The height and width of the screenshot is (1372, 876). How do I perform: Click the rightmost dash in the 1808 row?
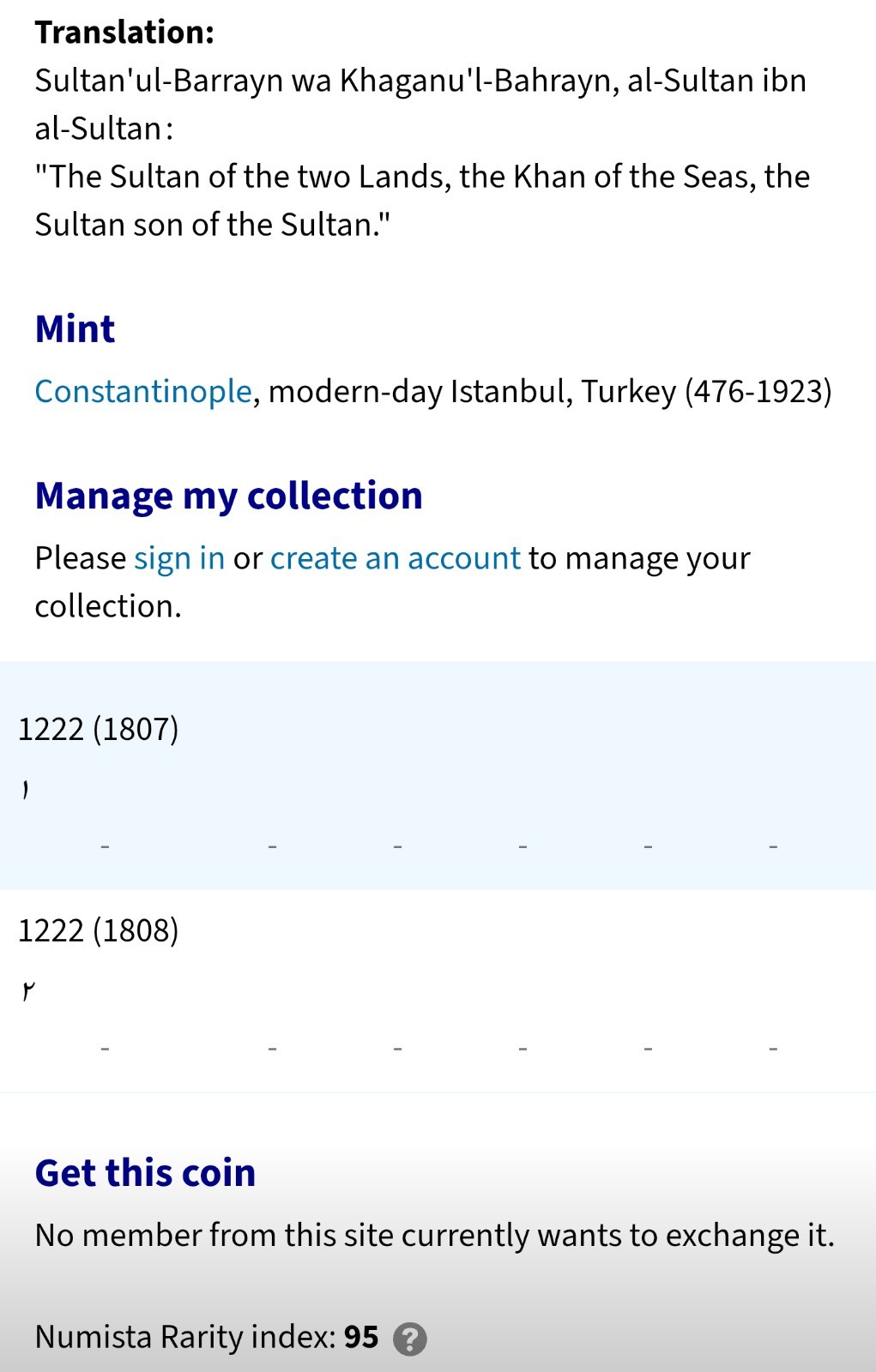pyautogui.click(x=773, y=1048)
